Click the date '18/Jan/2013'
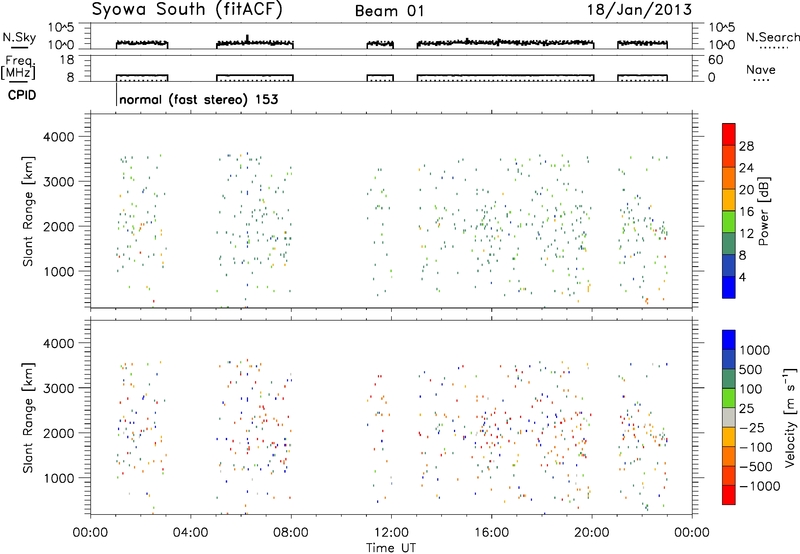This screenshot has height=554, width=800. tap(639, 10)
